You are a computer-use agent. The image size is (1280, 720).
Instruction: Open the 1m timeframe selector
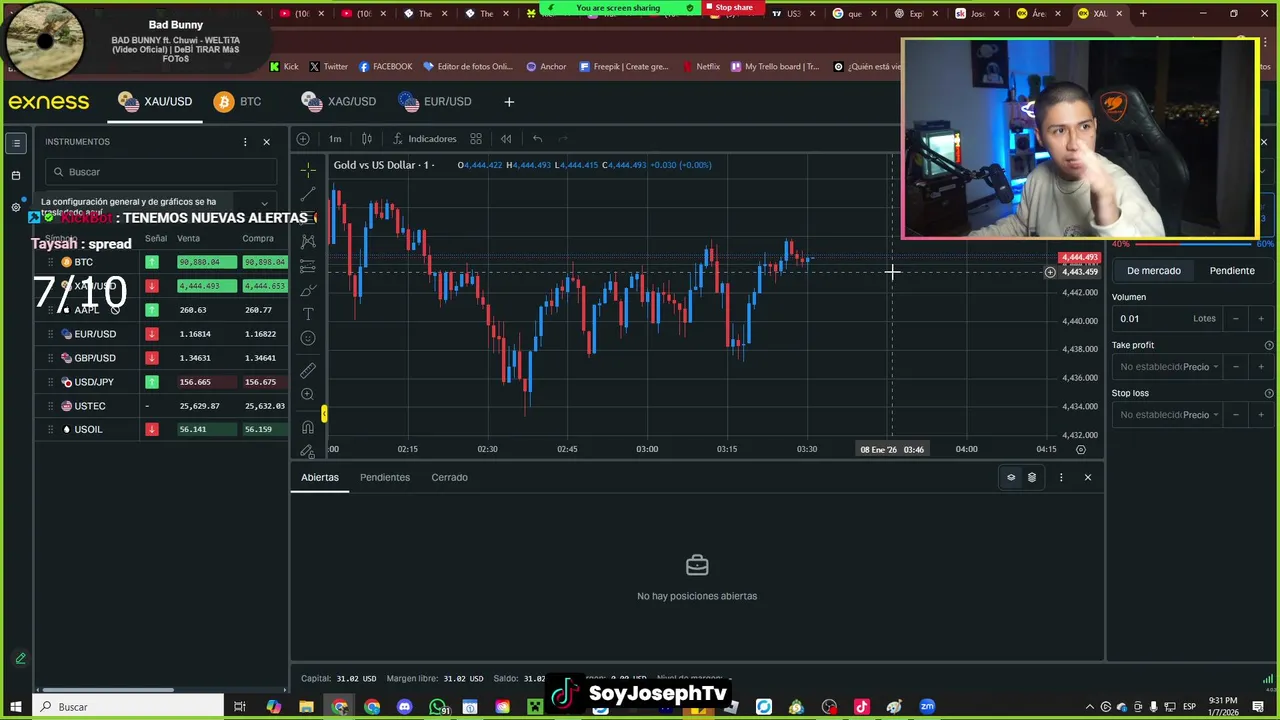[x=335, y=139]
